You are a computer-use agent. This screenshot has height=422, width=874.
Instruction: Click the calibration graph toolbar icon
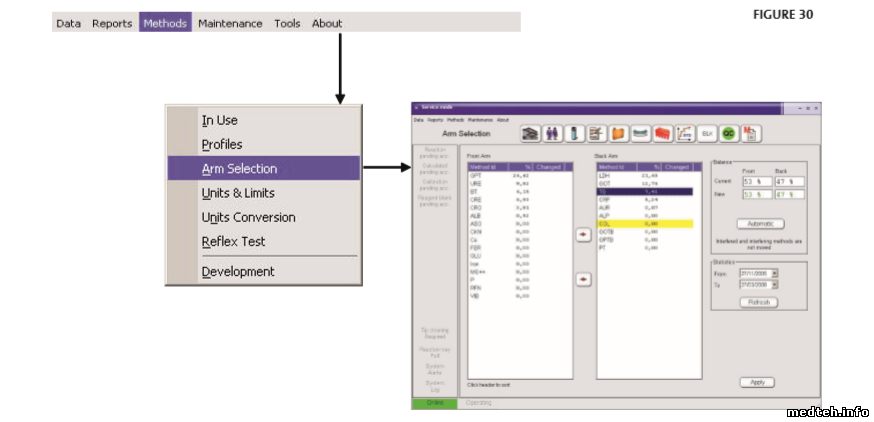click(x=684, y=132)
